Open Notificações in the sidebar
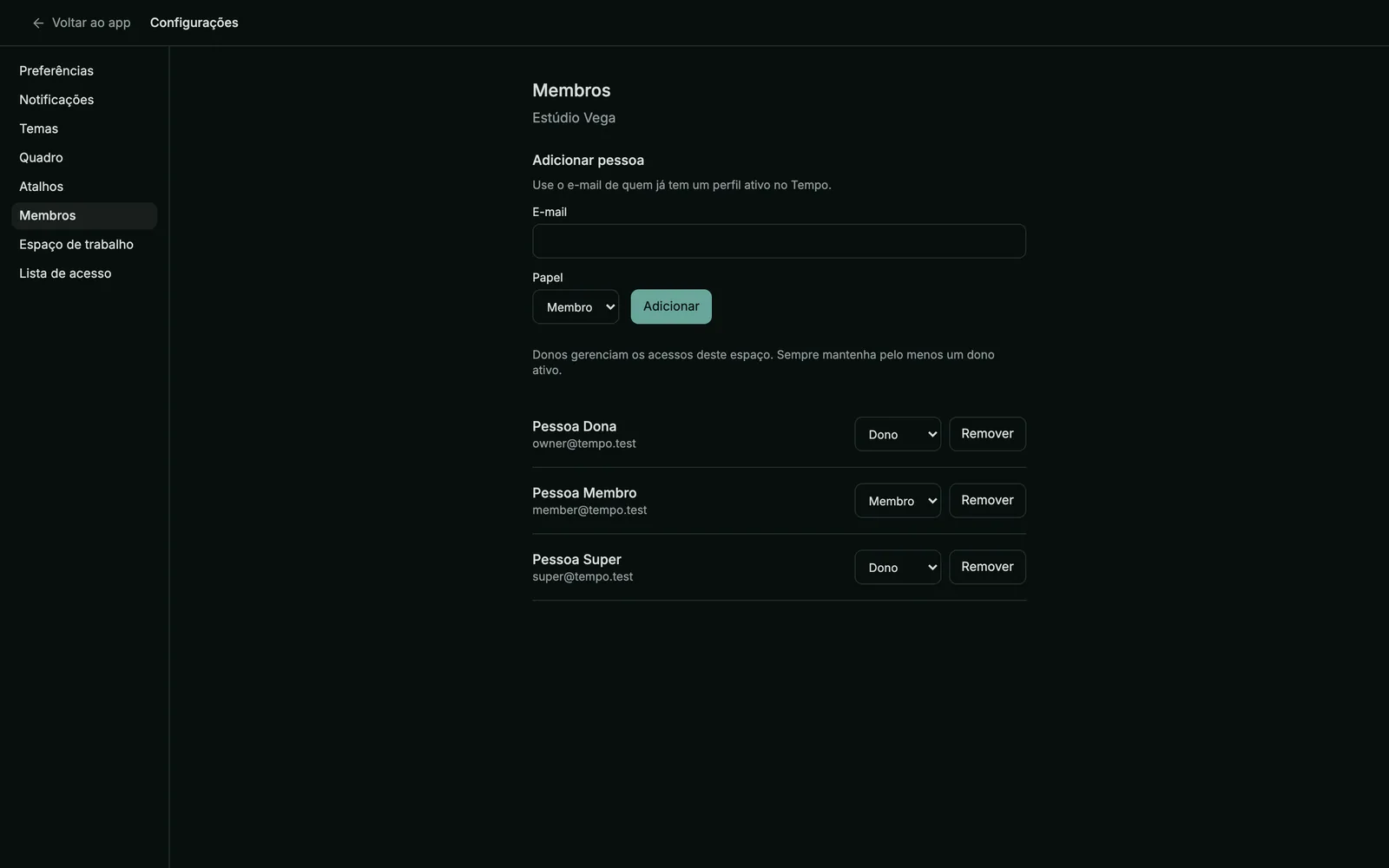Screen dimensions: 1389x868 [84, 100]
